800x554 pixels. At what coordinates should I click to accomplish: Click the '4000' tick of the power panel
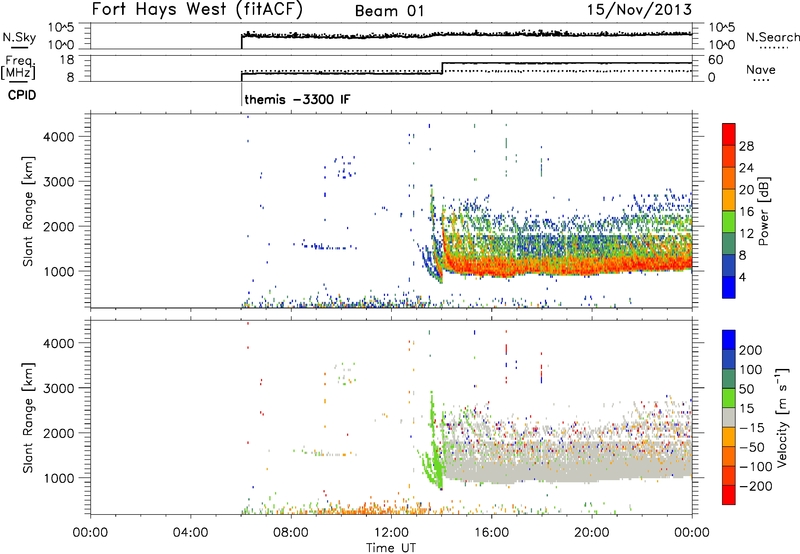(59, 137)
